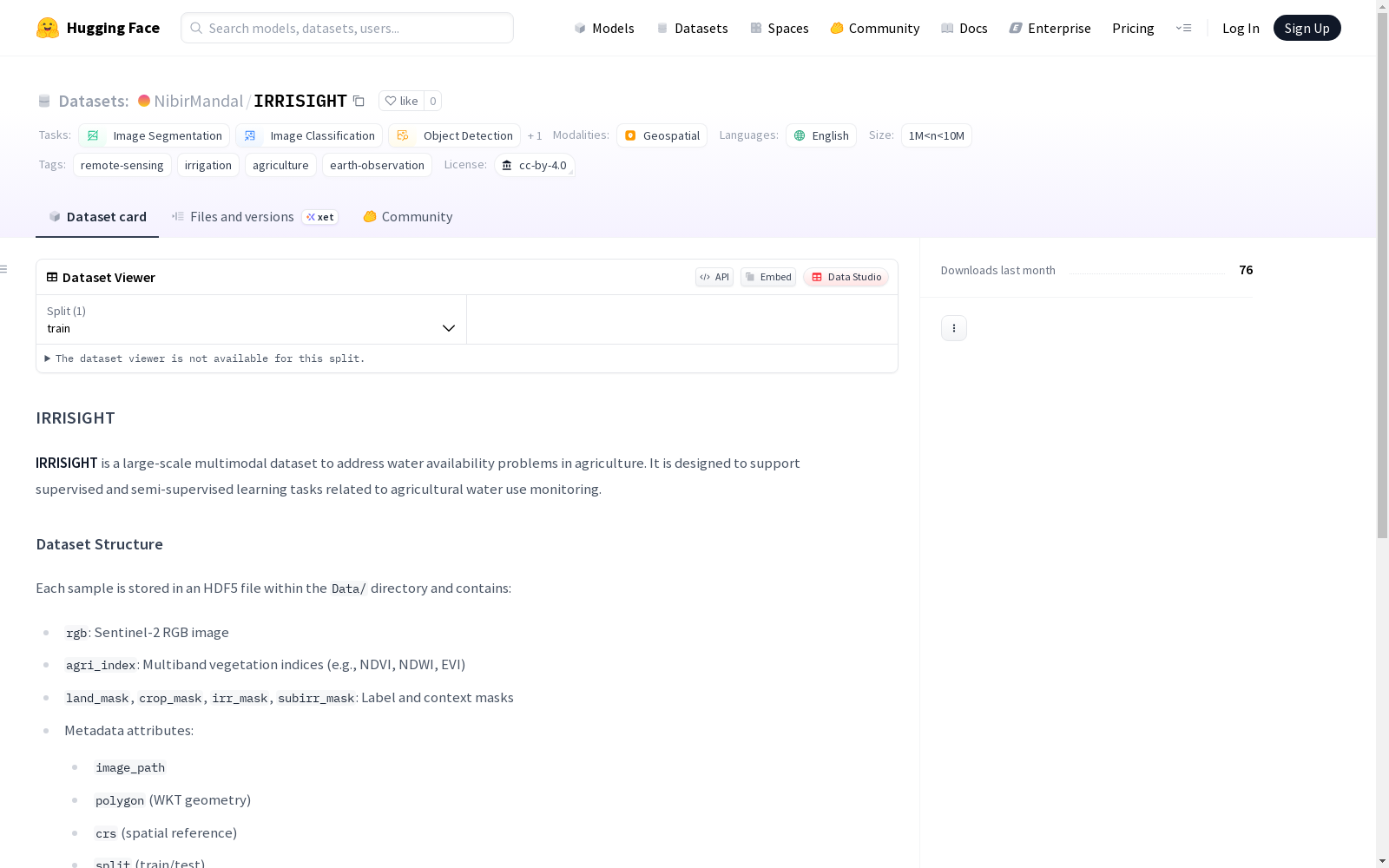Click the image_path code text

tap(130, 767)
